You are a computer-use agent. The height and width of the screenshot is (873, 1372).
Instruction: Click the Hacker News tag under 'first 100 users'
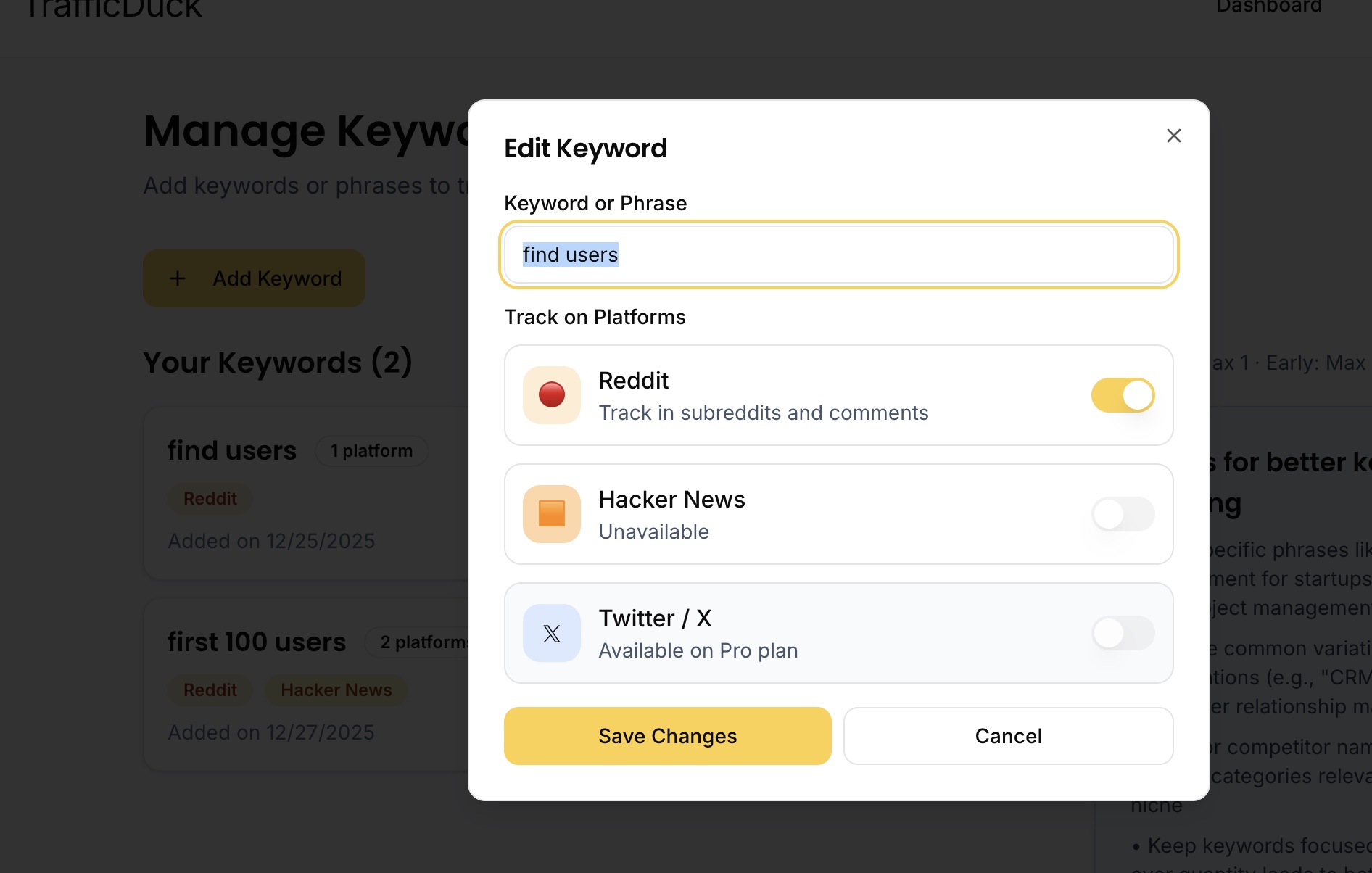click(336, 690)
